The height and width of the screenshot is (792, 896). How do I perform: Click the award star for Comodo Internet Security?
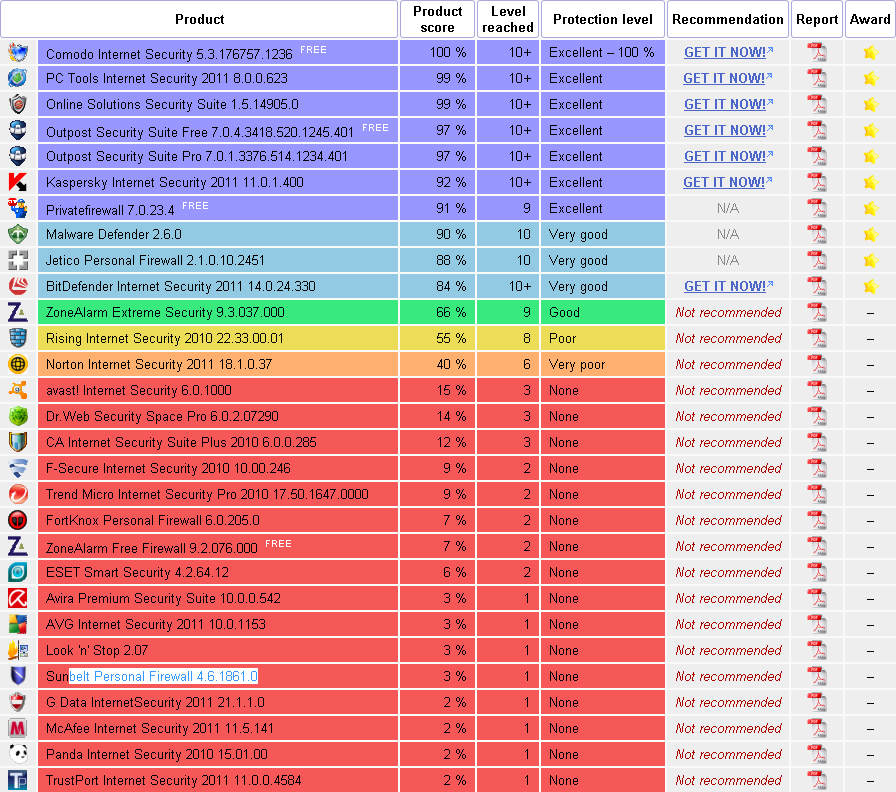pyautogui.click(x=871, y=53)
